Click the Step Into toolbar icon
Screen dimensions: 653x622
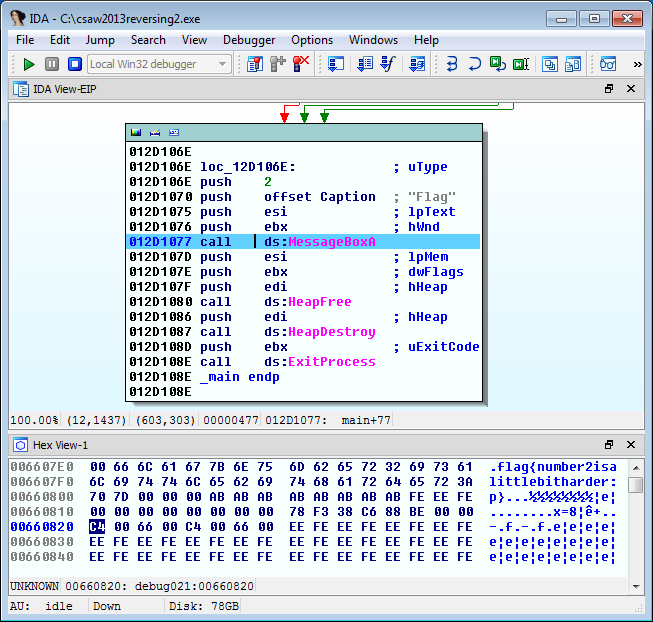(x=452, y=65)
